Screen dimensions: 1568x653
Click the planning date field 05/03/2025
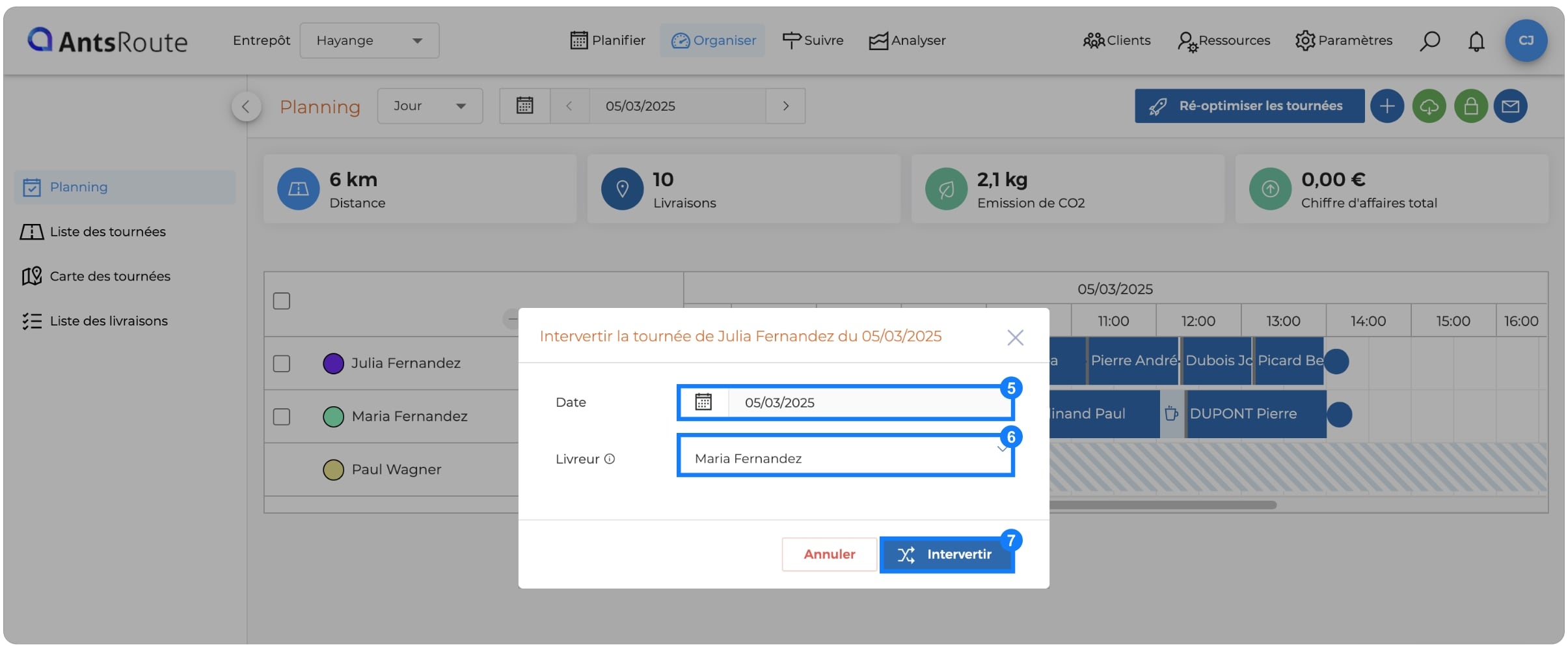click(677, 106)
